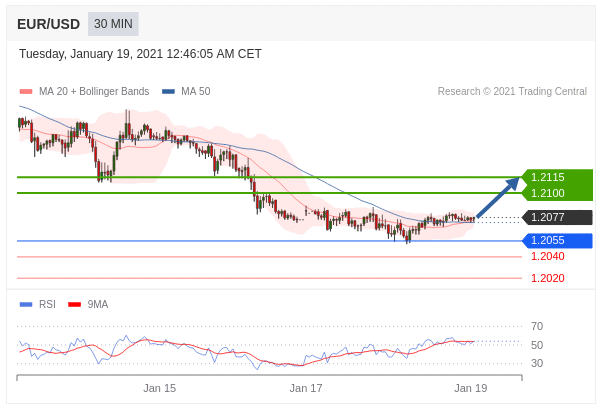
Task: Click the Jan 15 date axis label
Action: click(x=159, y=388)
